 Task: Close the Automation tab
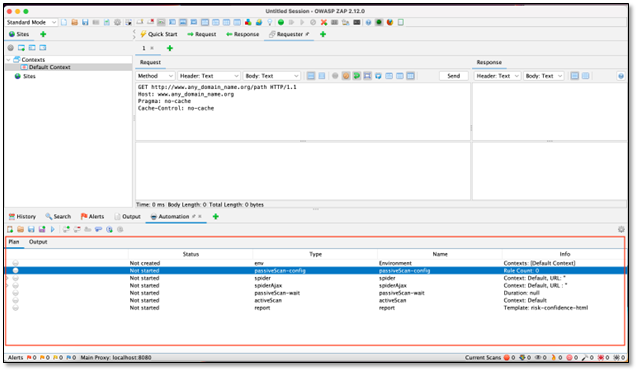[200, 217]
